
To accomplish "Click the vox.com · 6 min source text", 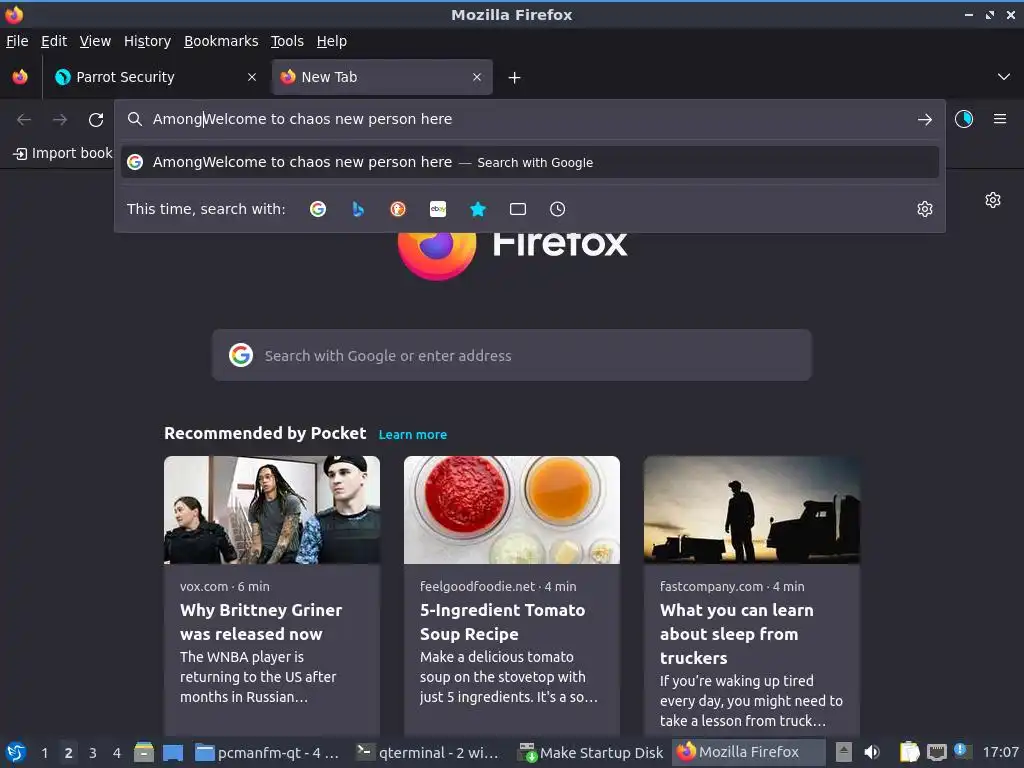I will [225, 586].
